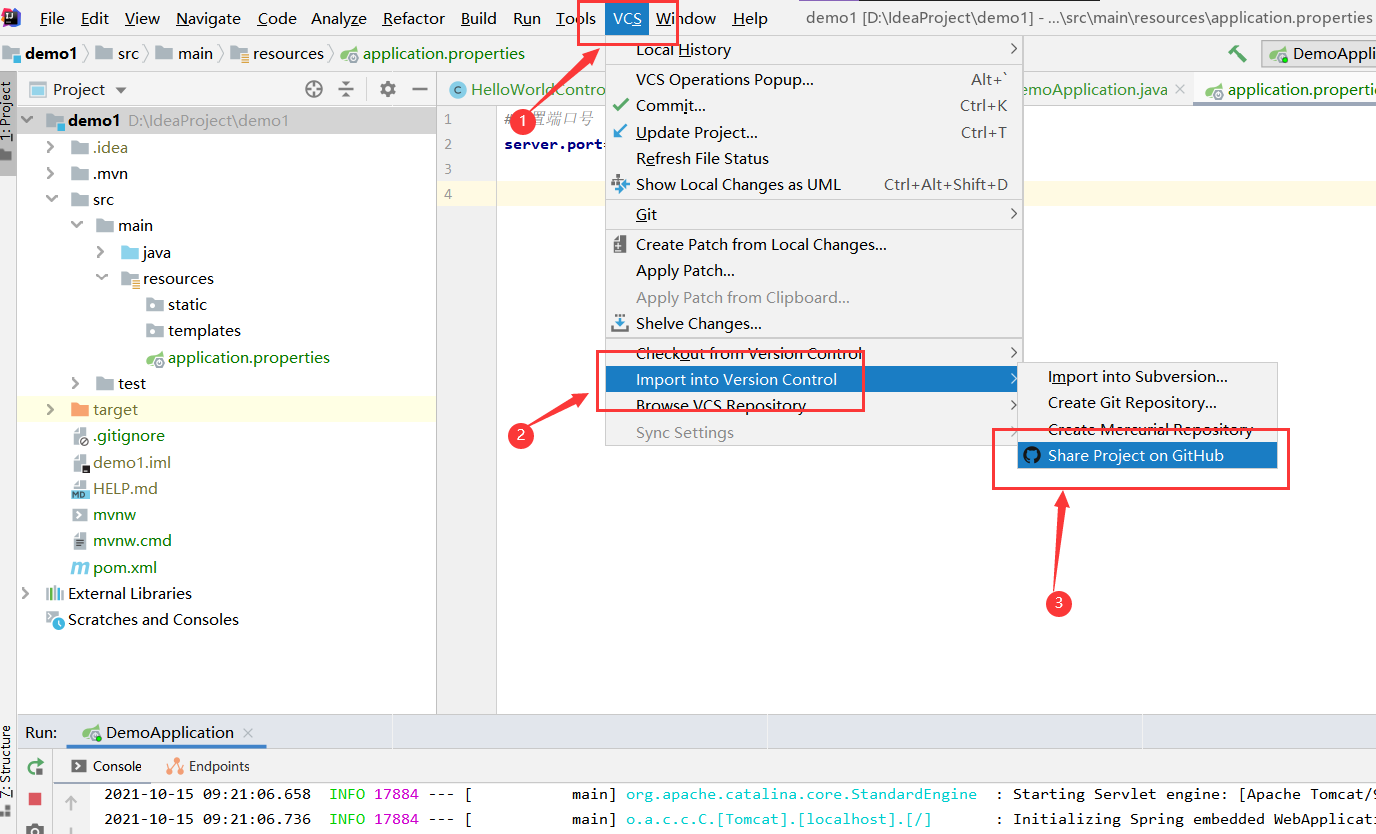Open the Structure tool window stripe

tap(7, 763)
